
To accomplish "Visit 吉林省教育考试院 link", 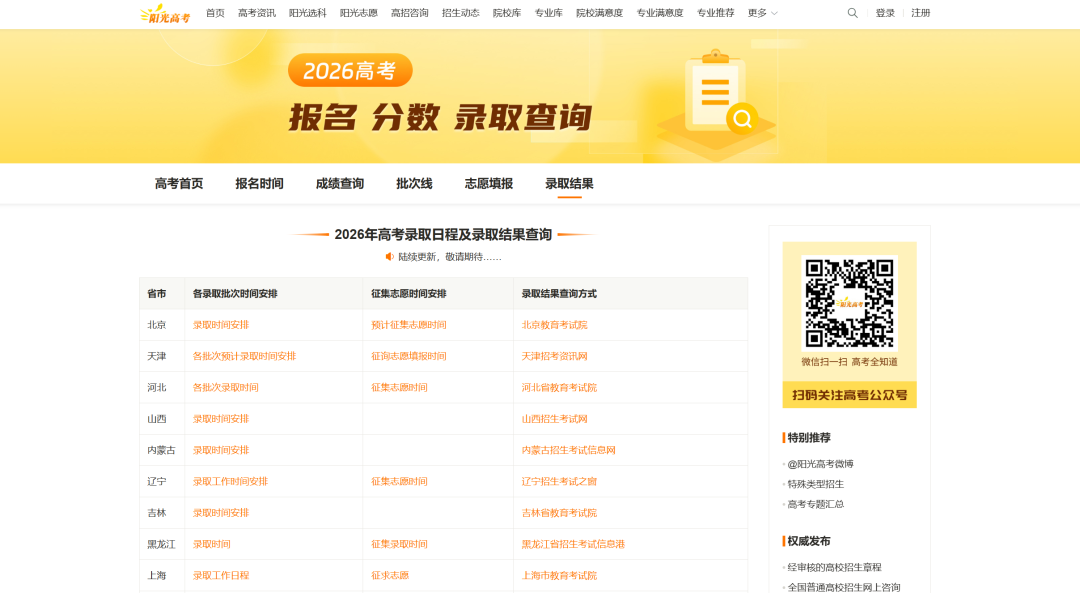I will point(559,513).
